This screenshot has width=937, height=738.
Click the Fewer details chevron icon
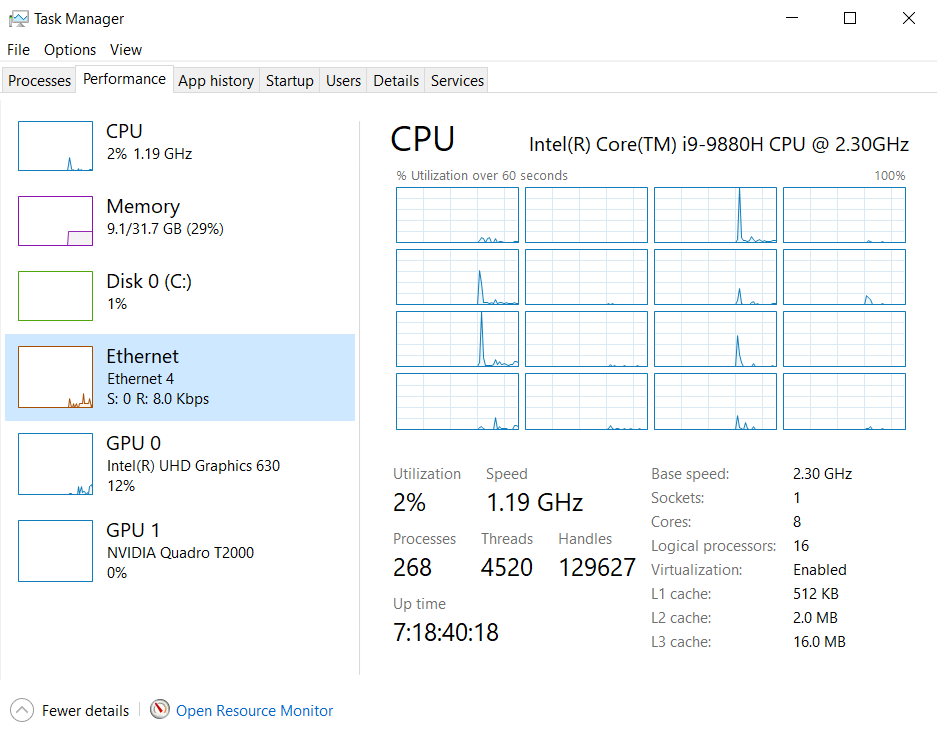(x=22, y=711)
